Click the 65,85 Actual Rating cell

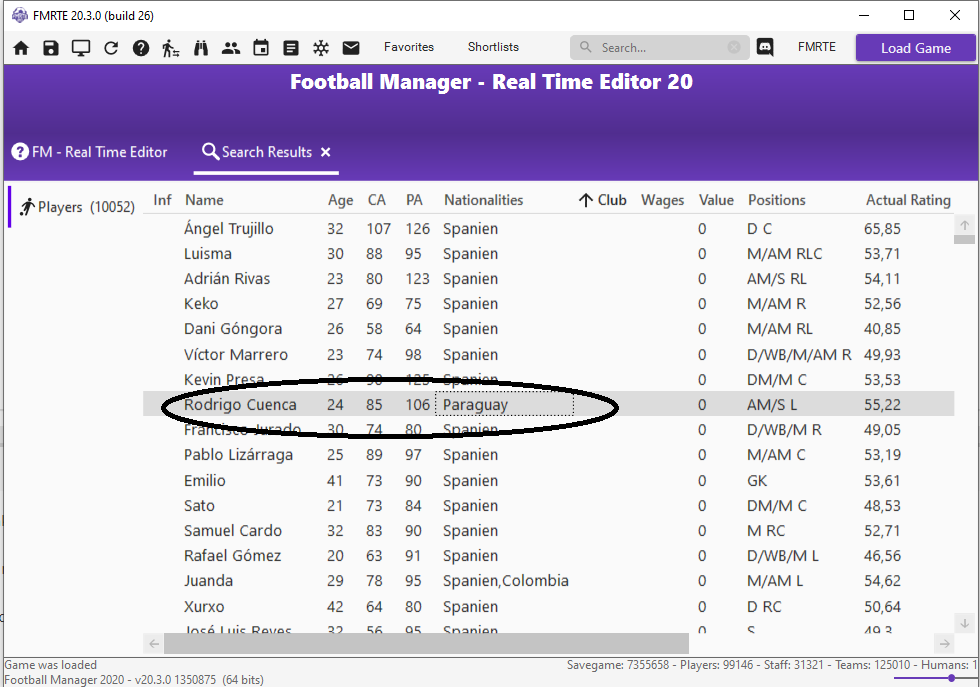tap(882, 229)
